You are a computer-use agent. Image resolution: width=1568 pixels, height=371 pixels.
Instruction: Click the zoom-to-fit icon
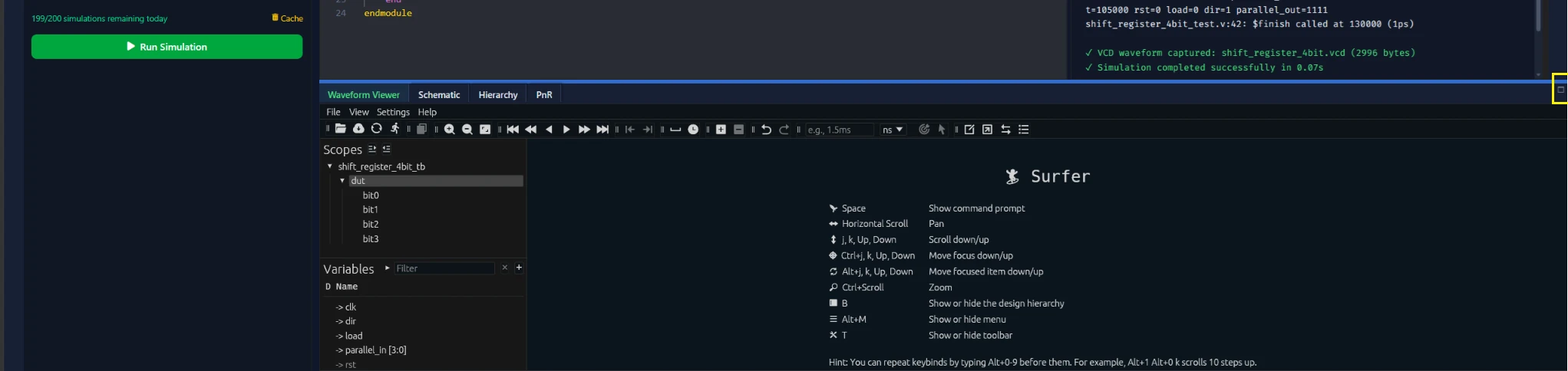[x=485, y=130]
